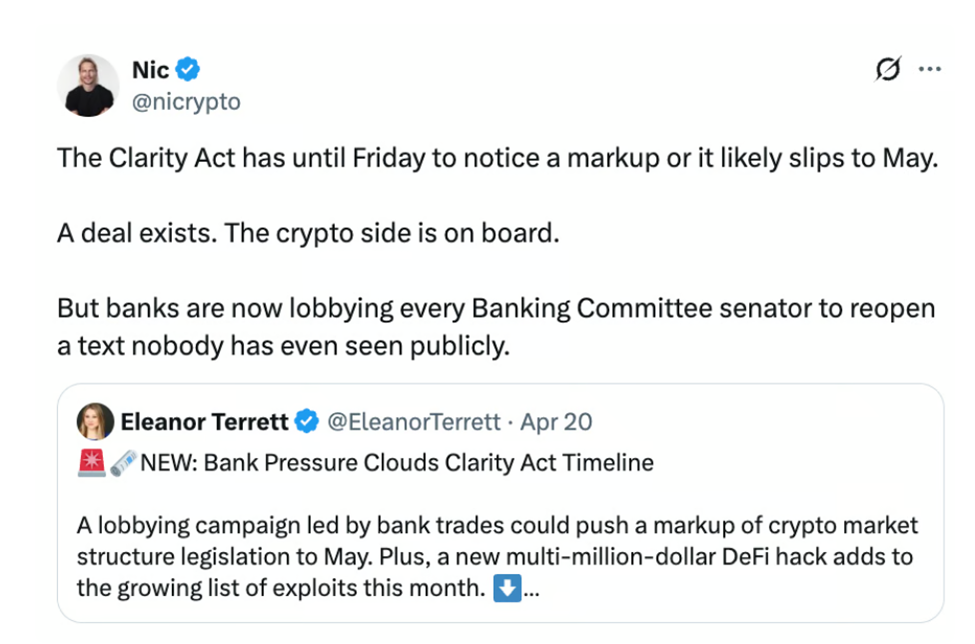Open the Nic display name link

150,70
